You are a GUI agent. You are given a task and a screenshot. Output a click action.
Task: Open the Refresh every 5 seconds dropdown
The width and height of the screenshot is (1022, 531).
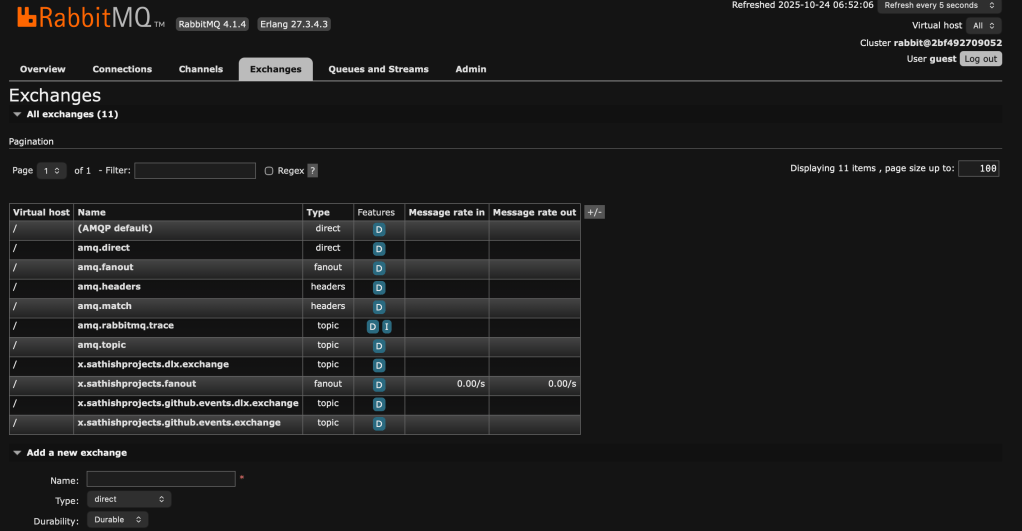pos(939,6)
